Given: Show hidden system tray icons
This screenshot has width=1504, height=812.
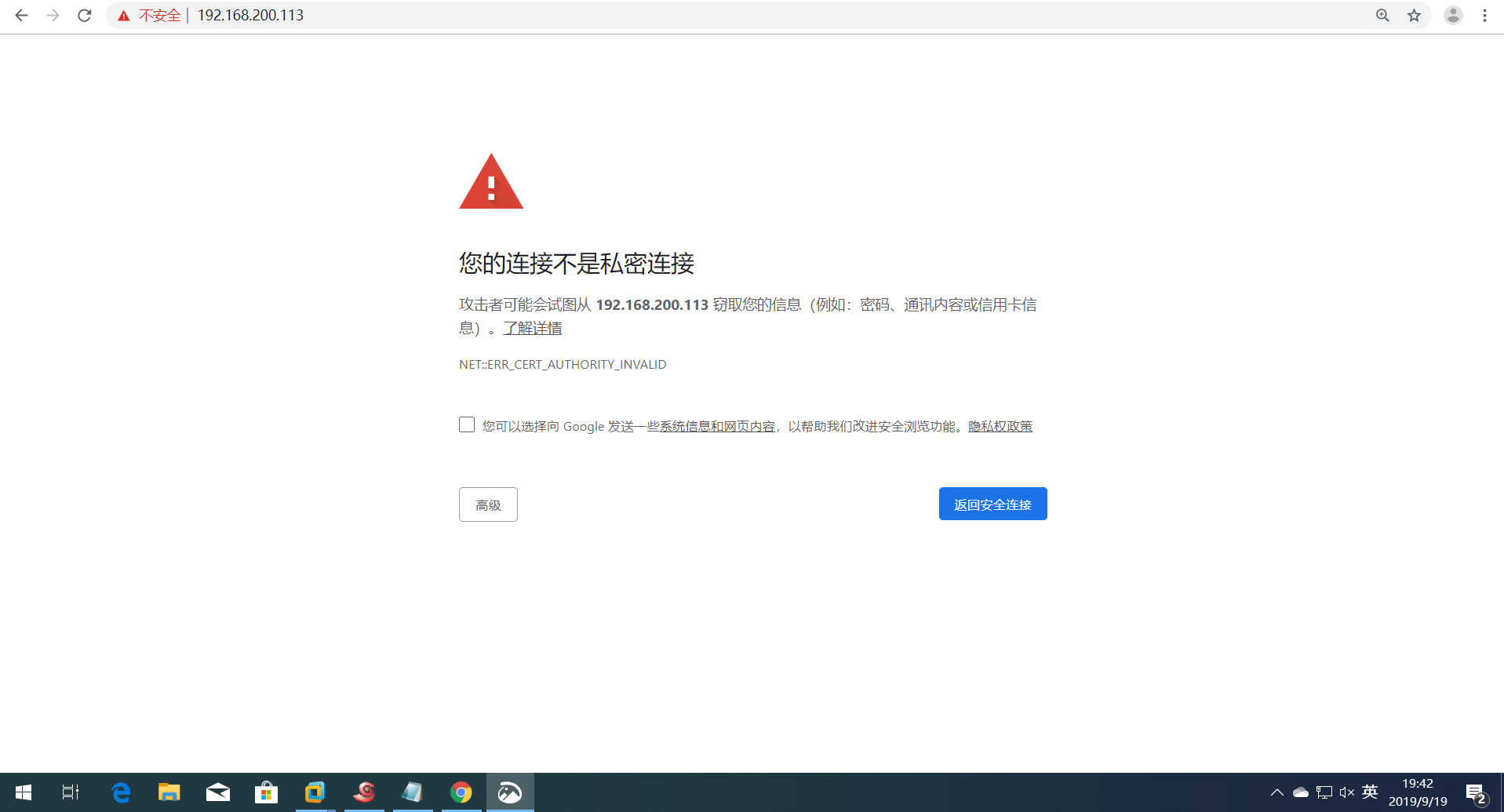Looking at the screenshot, I should pyautogui.click(x=1277, y=792).
